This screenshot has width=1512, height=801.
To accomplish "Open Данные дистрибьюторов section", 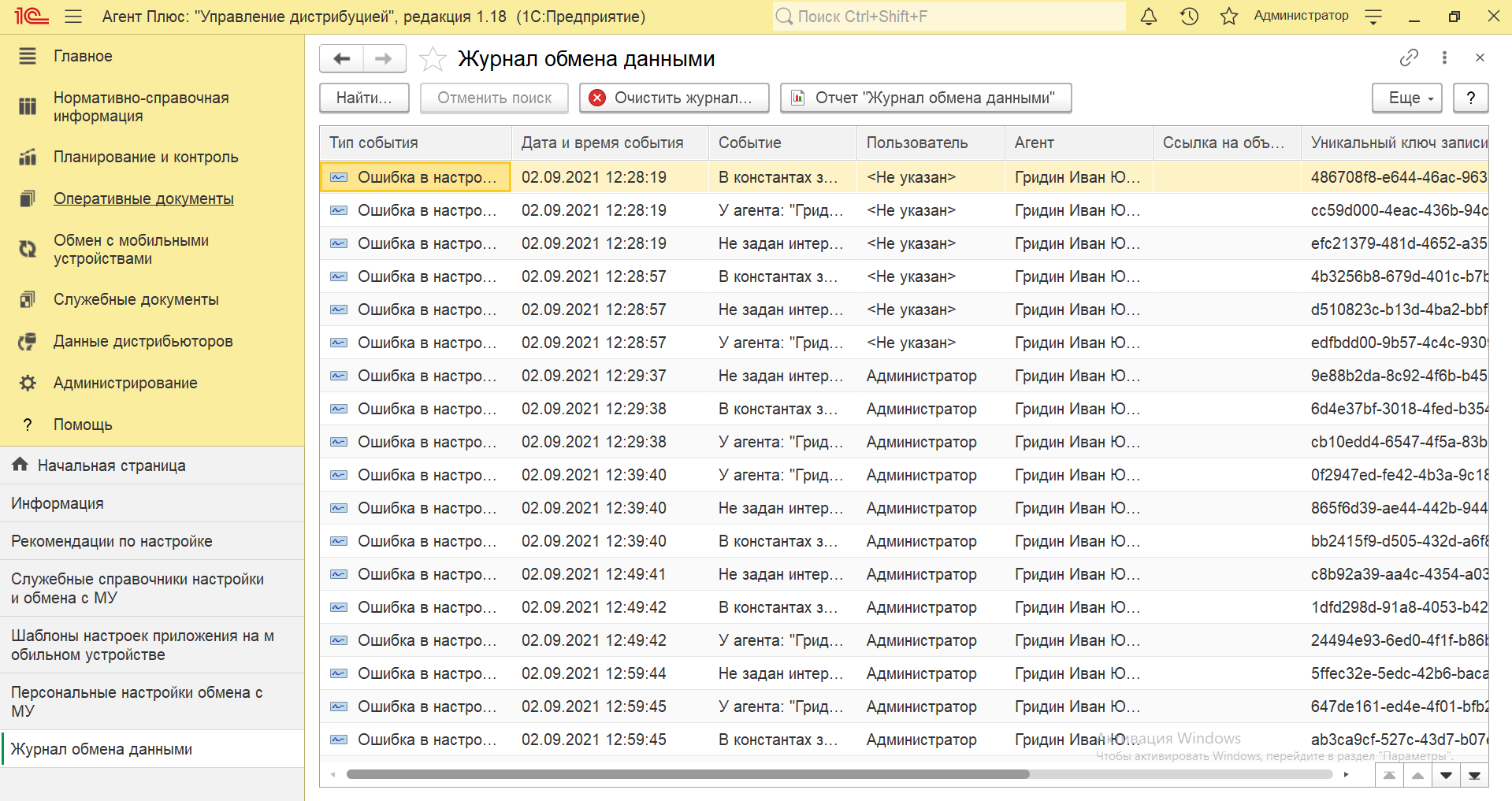I will click(143, 341).
